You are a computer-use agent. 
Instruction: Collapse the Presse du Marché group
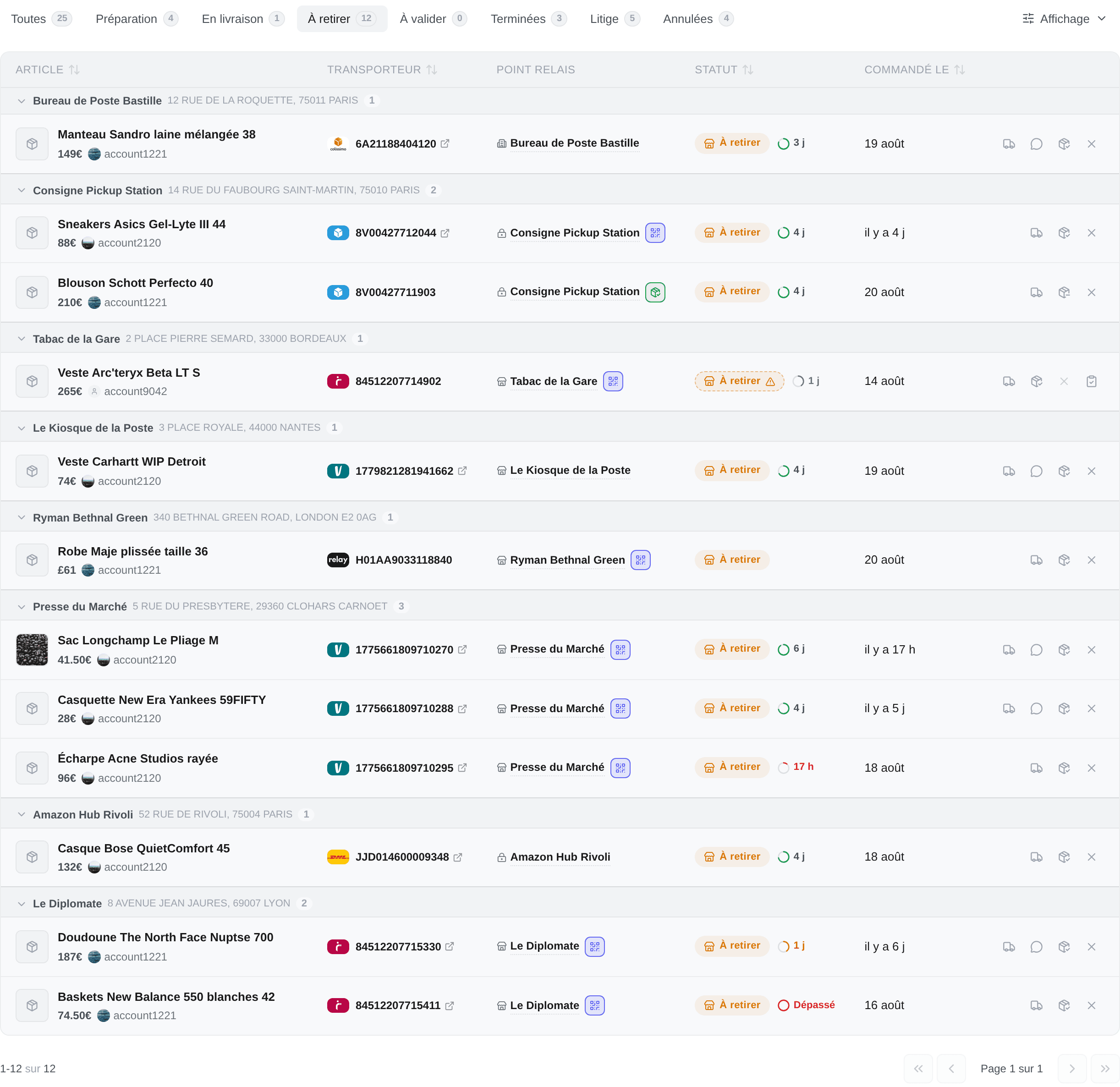(x=21, y=607)
